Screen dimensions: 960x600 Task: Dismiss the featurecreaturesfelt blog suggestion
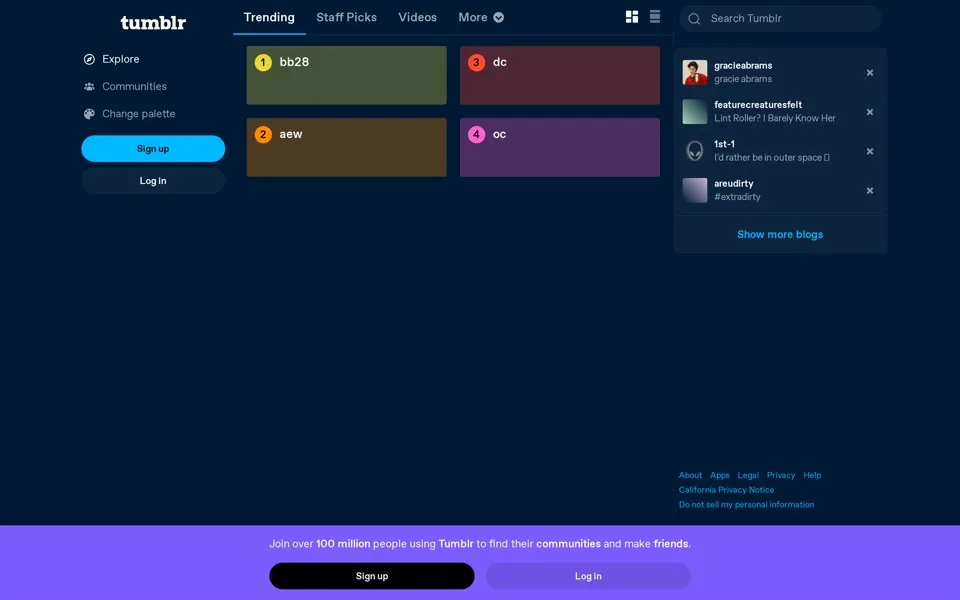pos(869,112)
